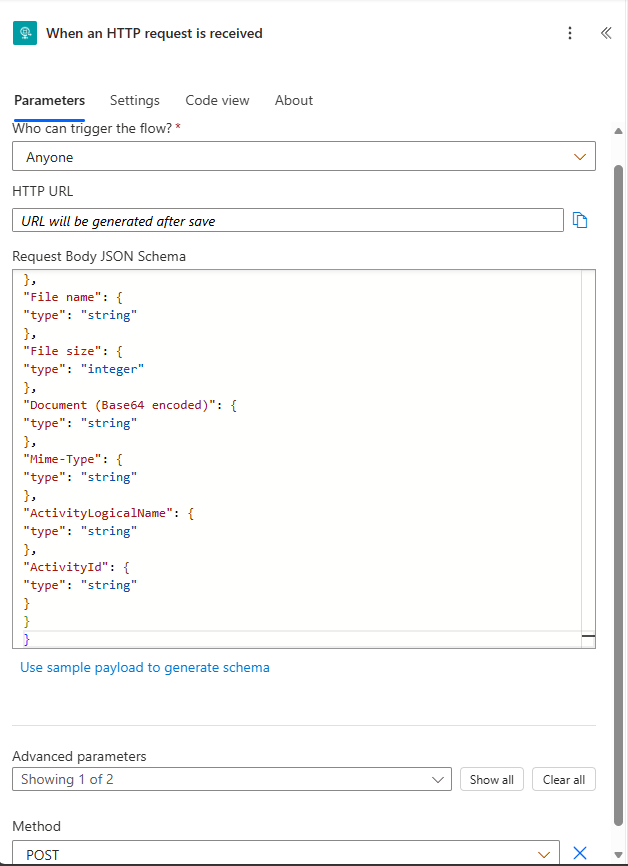Remove the Method parameter with the X icon
This screenshot has width=628, height=866.
579,853
